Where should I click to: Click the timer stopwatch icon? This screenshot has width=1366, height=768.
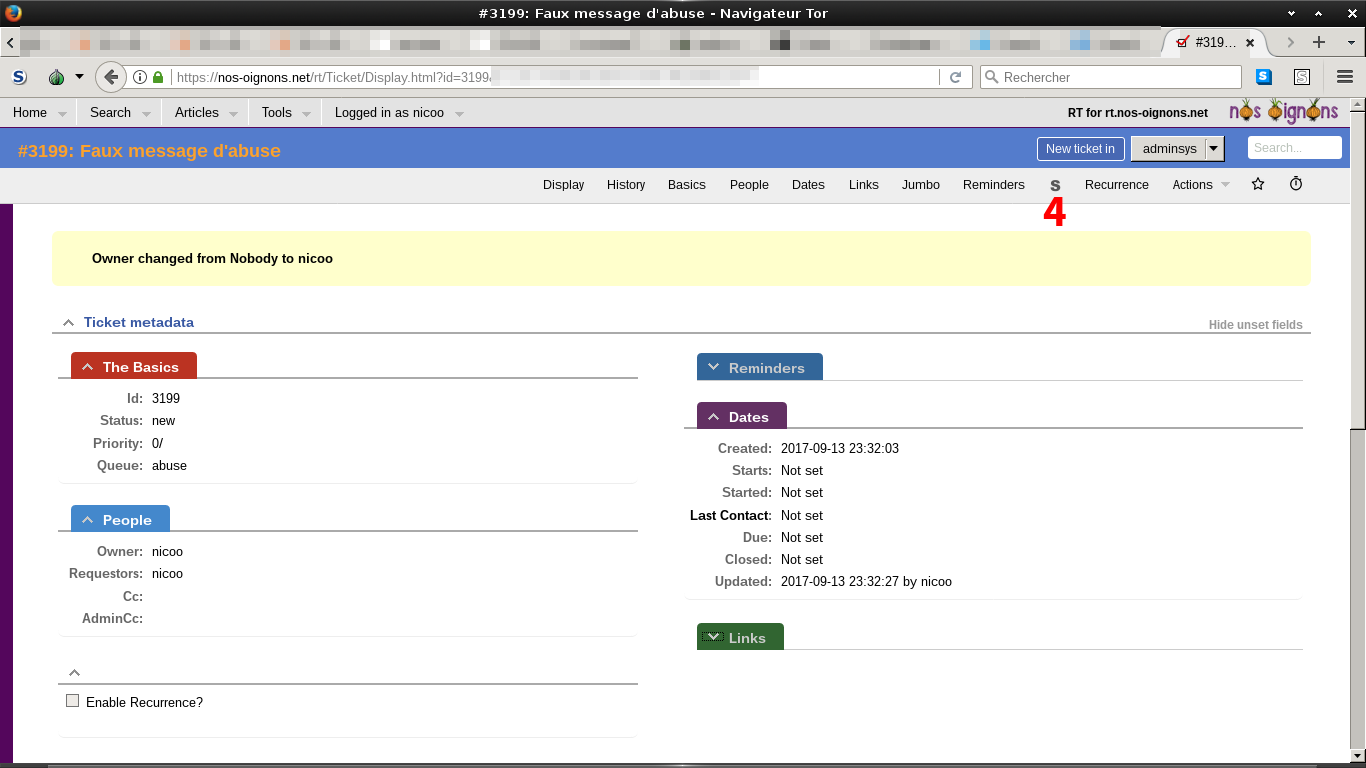1296,184
